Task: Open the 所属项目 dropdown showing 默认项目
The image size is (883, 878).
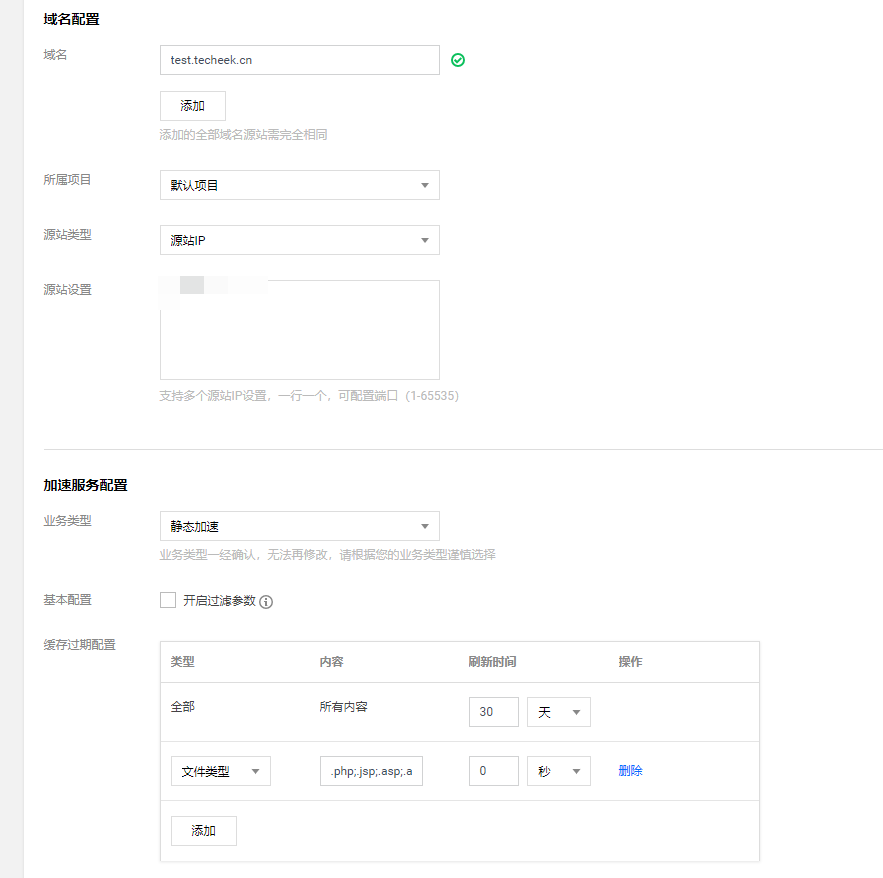Action: point(299,185)
